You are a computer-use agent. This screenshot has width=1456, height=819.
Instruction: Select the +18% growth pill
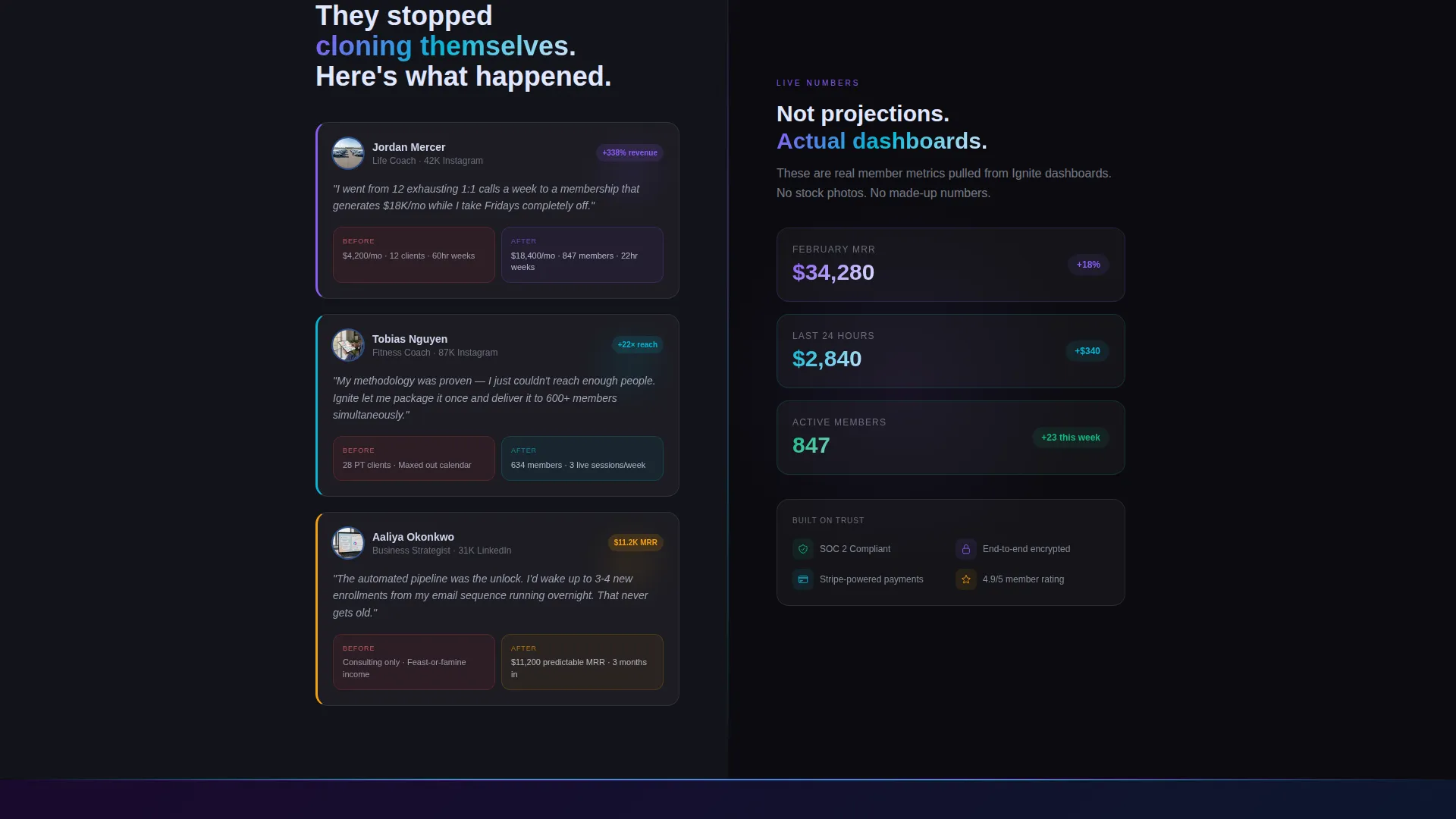(1088, 265)
